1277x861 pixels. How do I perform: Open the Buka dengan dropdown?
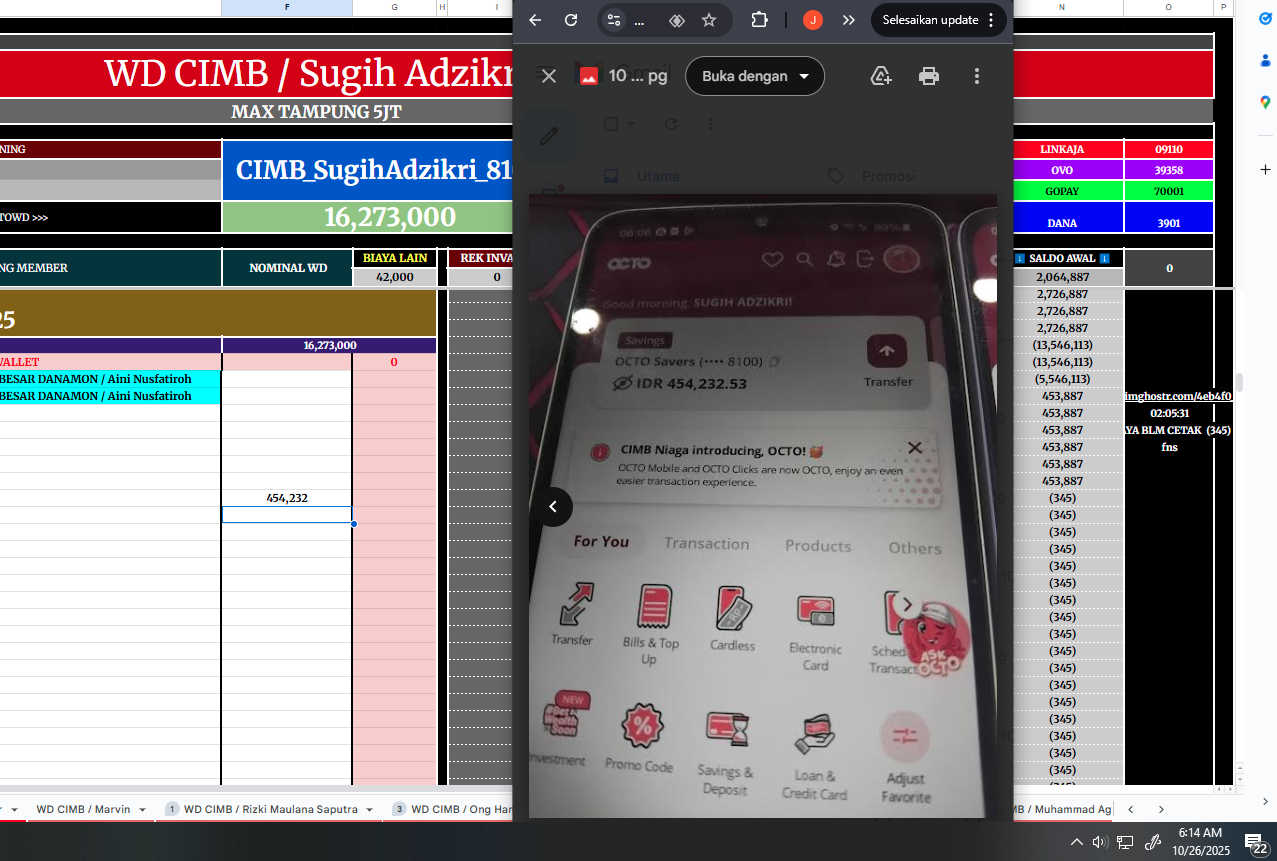(x=755, y=76)
